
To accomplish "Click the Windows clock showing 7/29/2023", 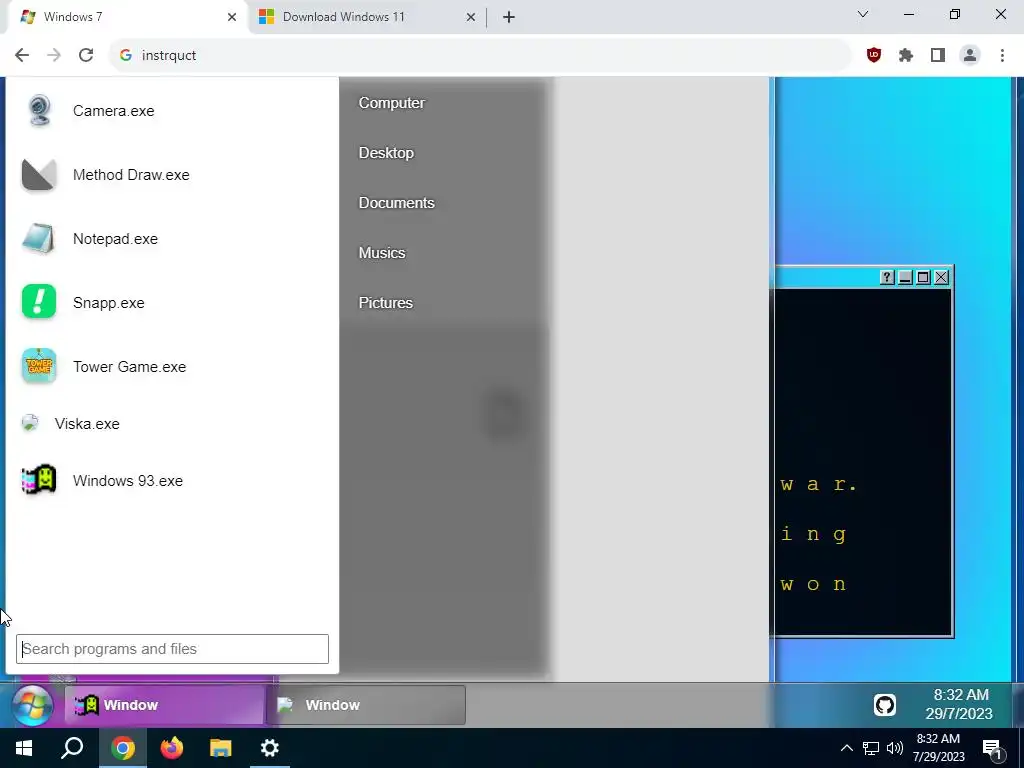I will [x=938, y=748].
